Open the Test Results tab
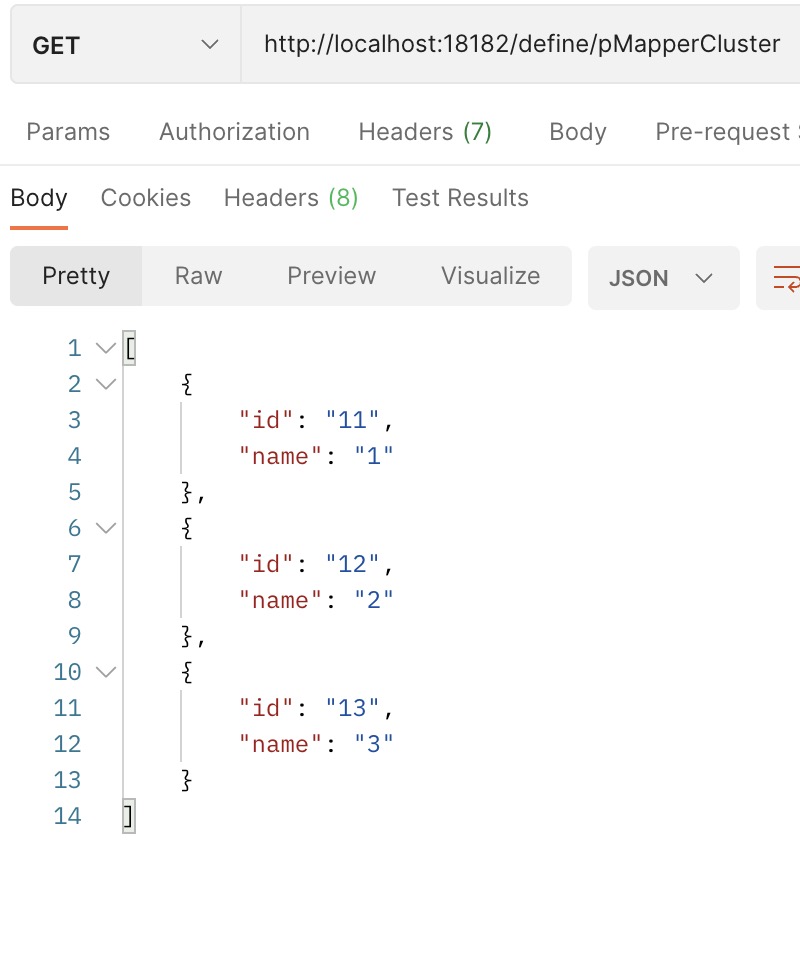 point(460,198)
